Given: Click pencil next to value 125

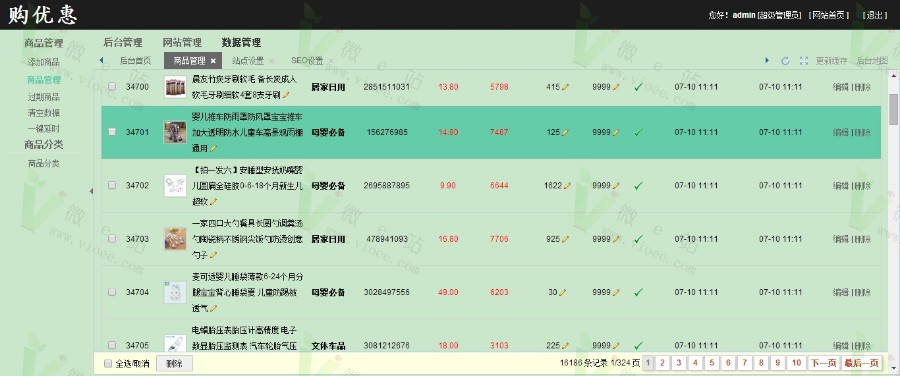Looking at the screenshot, I should pyautogui.click(x=565, y=133).
